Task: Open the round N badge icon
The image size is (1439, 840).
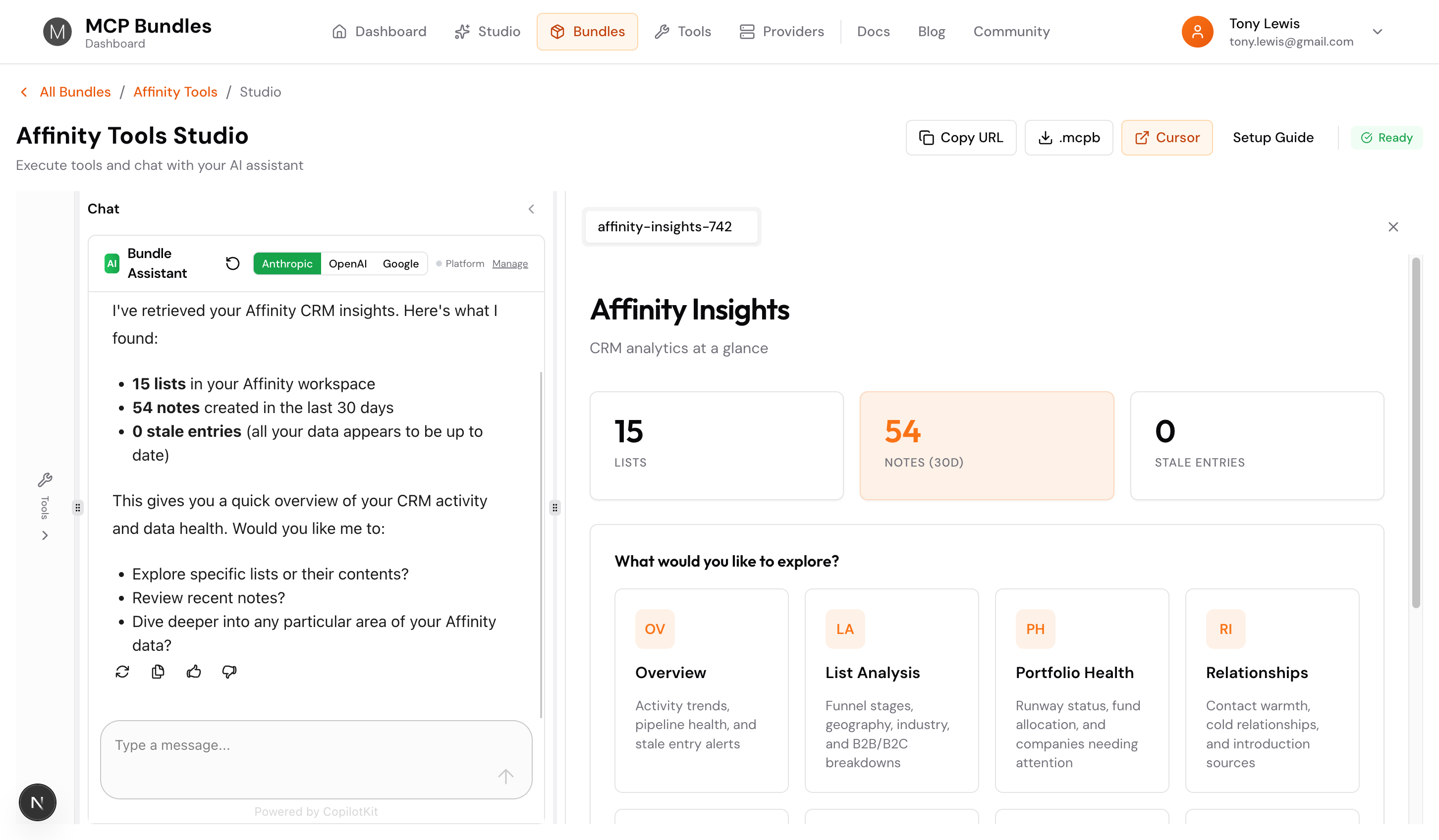Action: click(x=38, y=802)
